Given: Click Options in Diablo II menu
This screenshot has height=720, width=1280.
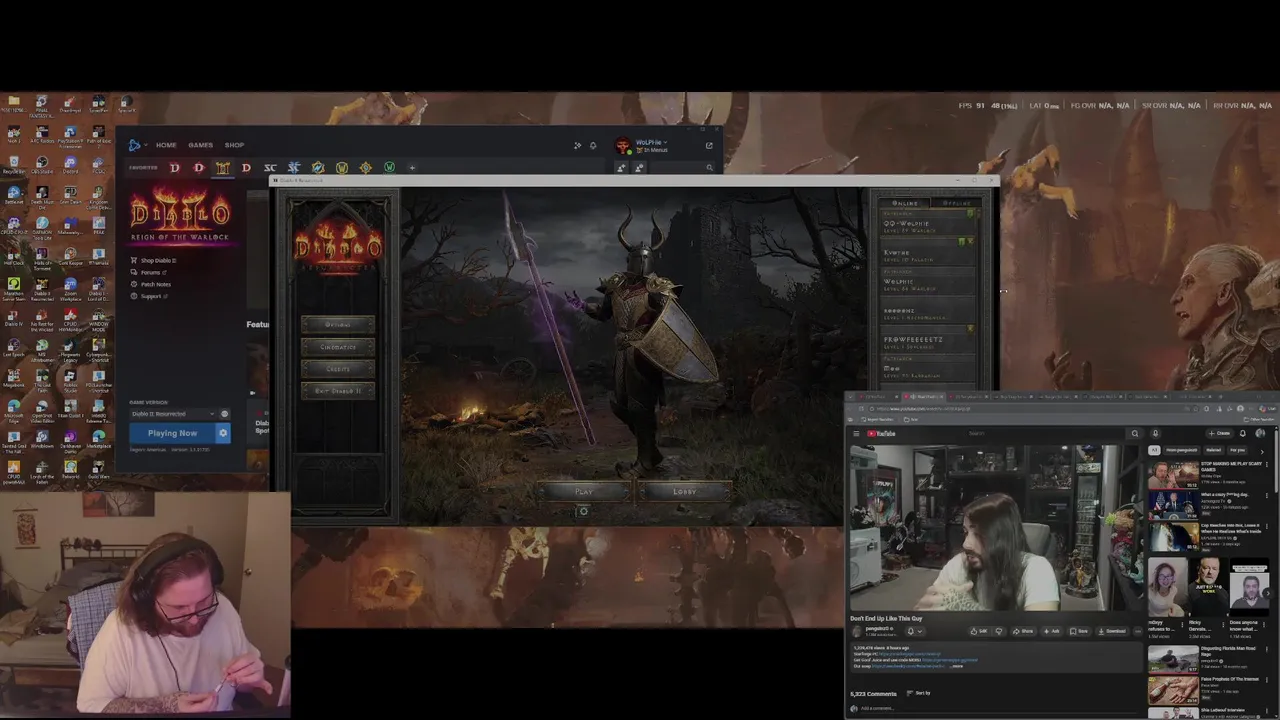Looking at the screenshot, I should coord(338,324).
